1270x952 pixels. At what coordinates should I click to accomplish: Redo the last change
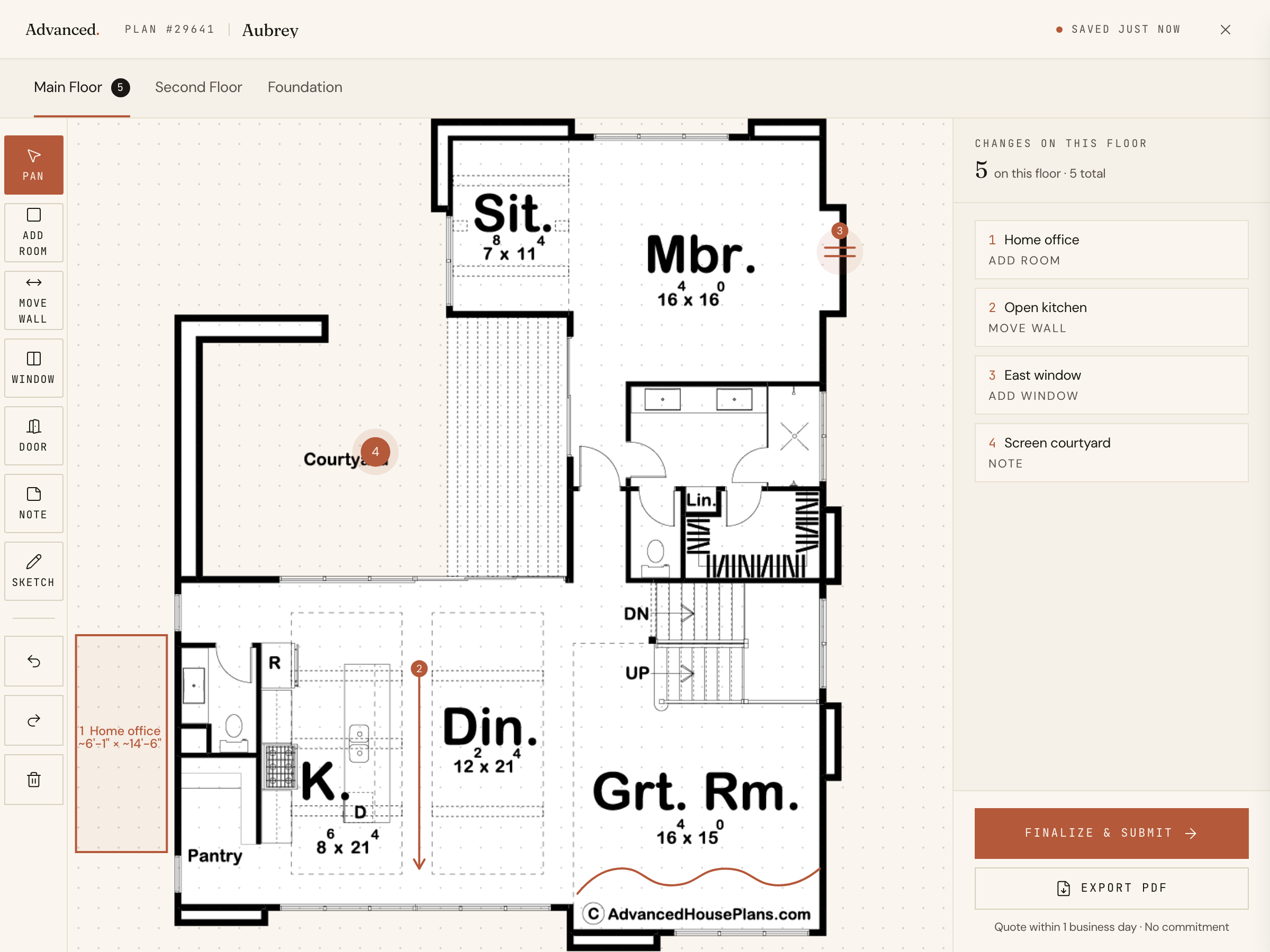pyautogui.click(x=34, y=720)
